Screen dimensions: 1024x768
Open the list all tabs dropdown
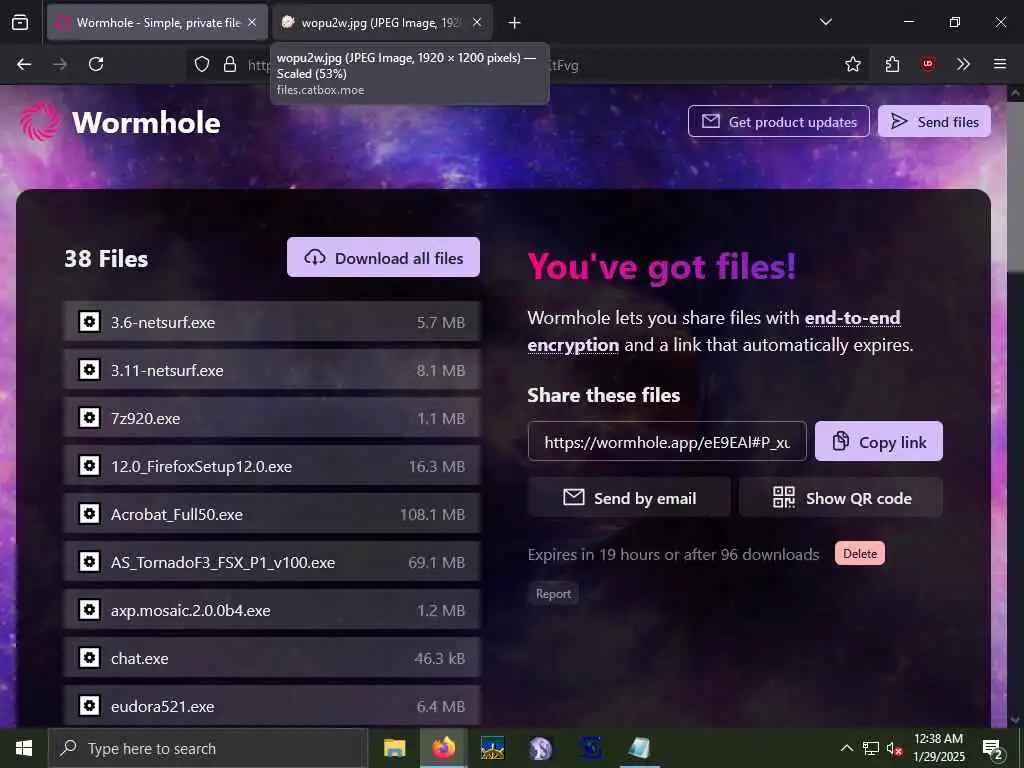coord(825,22)
